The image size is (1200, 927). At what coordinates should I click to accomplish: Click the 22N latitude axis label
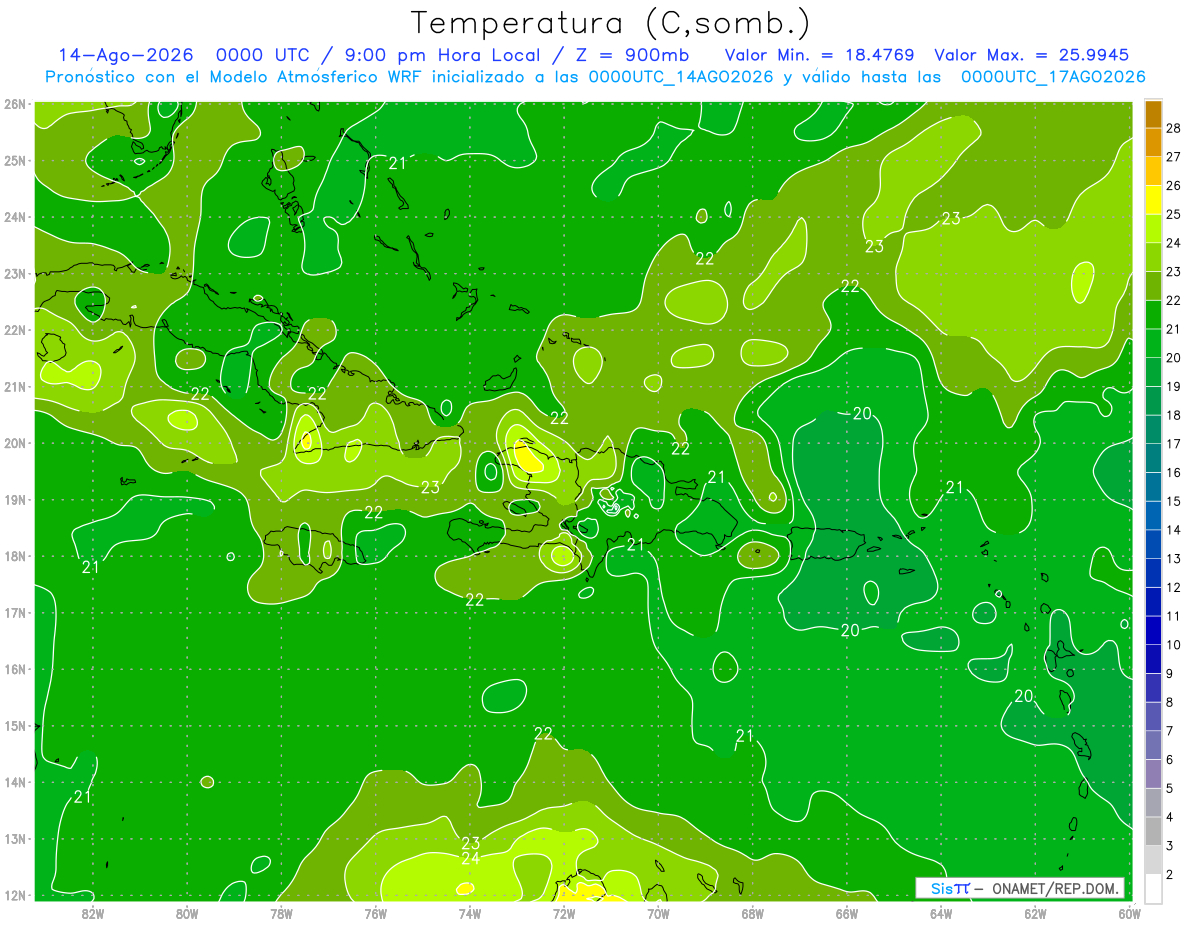pos(15,330)
